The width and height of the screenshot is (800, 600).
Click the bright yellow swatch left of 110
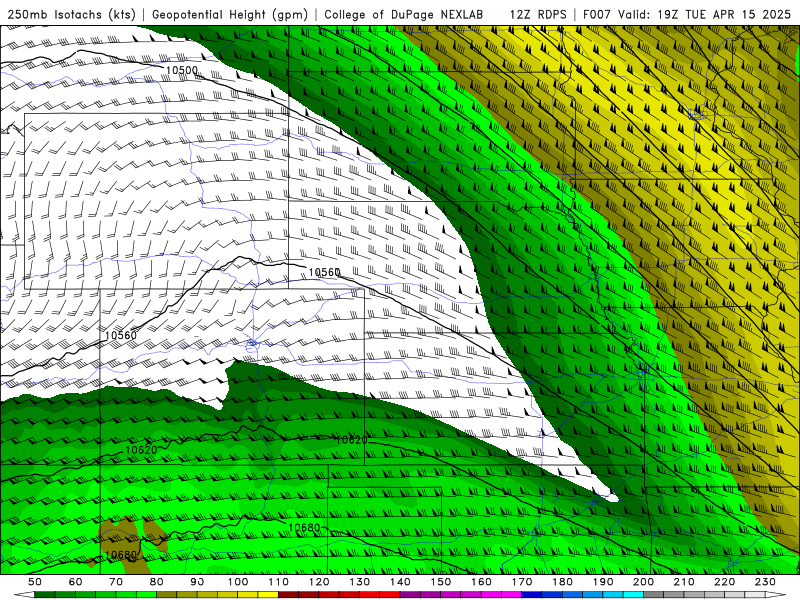(x=268, y=595)
